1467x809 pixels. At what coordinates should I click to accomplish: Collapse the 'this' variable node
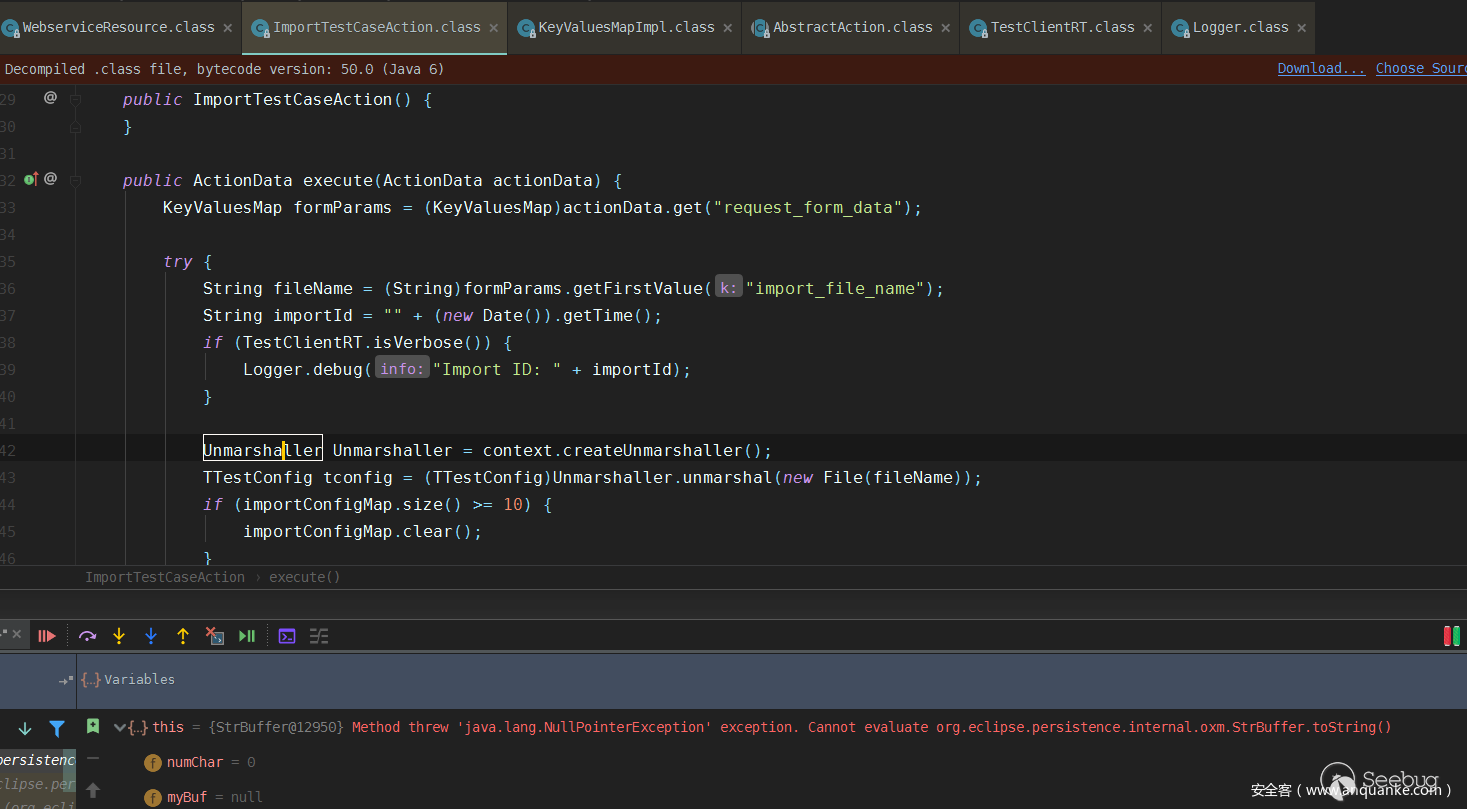tap(120, 728)
